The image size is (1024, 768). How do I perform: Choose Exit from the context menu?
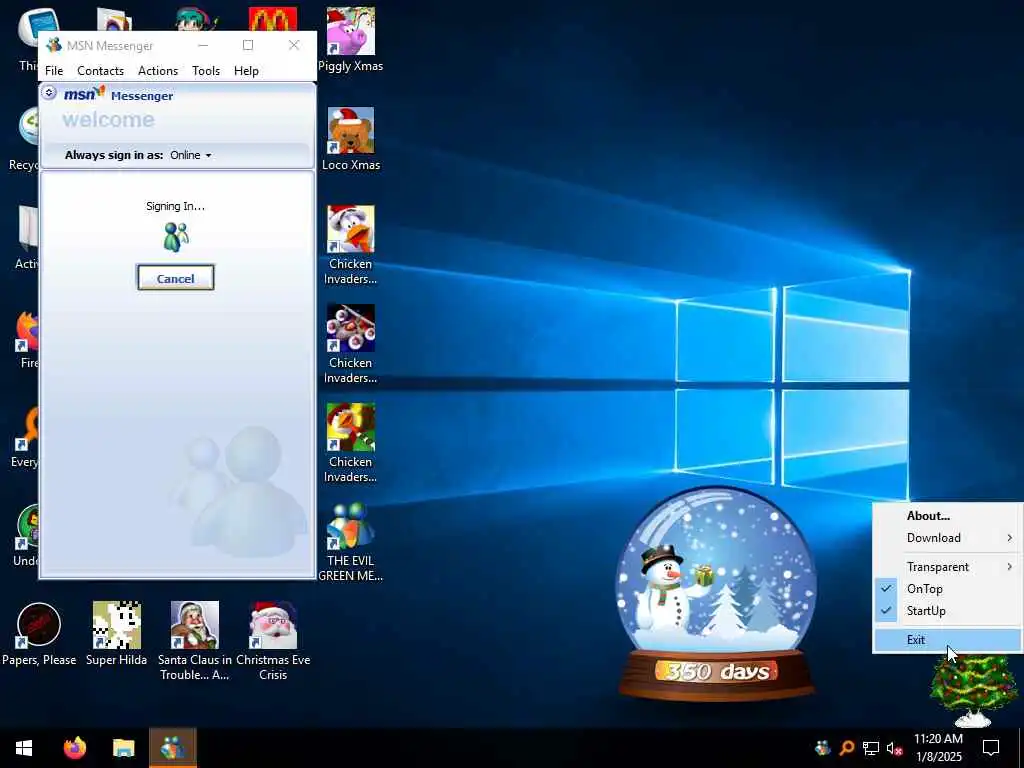948,640
